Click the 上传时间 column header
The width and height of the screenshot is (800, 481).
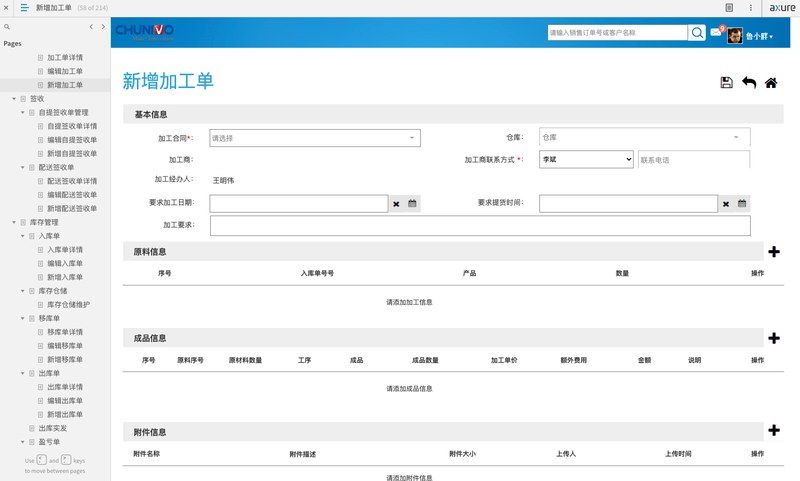[x=678, y=453]
